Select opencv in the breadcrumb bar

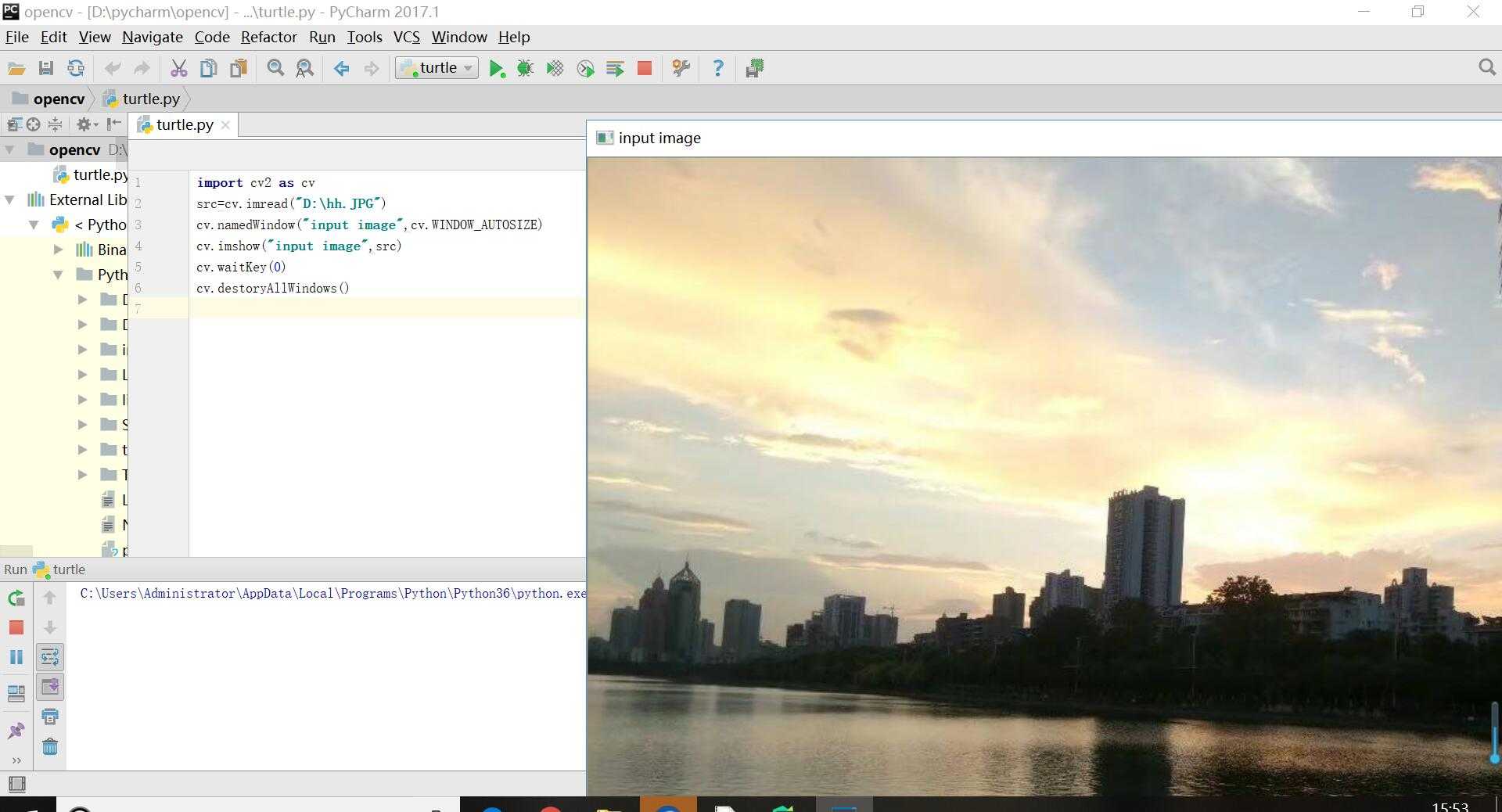pos(49,99)
